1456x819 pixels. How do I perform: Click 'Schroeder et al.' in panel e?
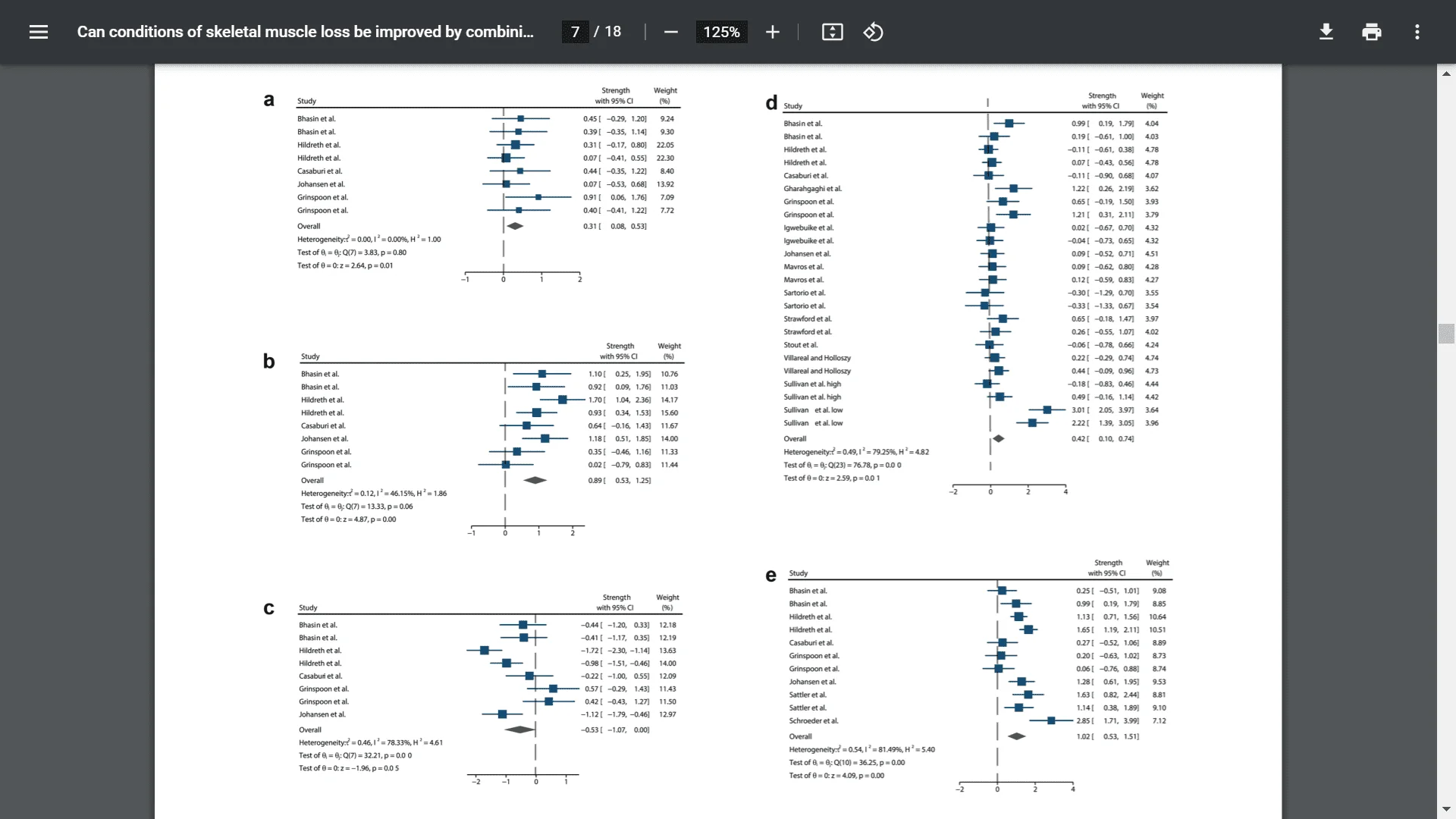pyautogui.click(x=813, y=721)
